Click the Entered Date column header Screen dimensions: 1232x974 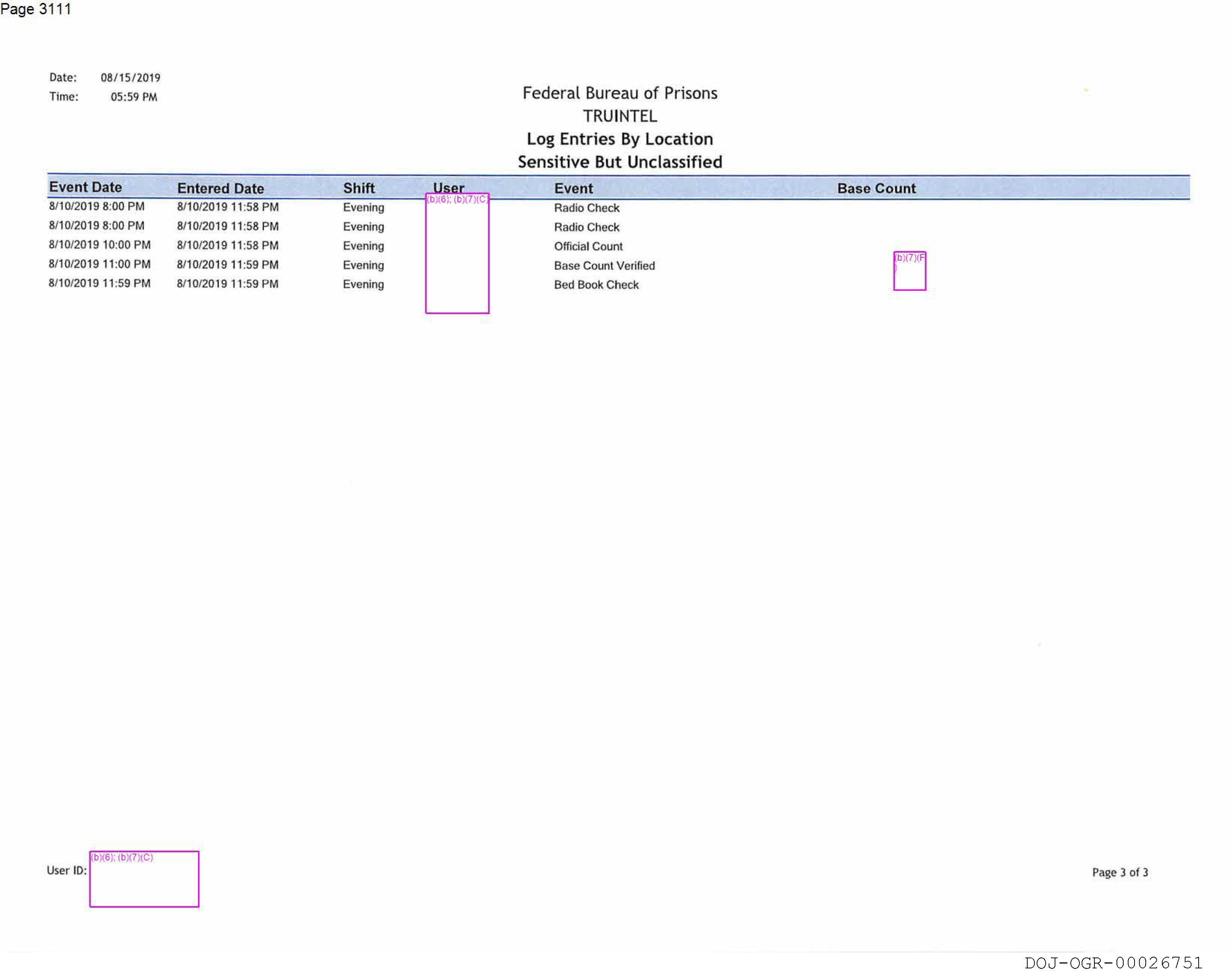[220, 188]
